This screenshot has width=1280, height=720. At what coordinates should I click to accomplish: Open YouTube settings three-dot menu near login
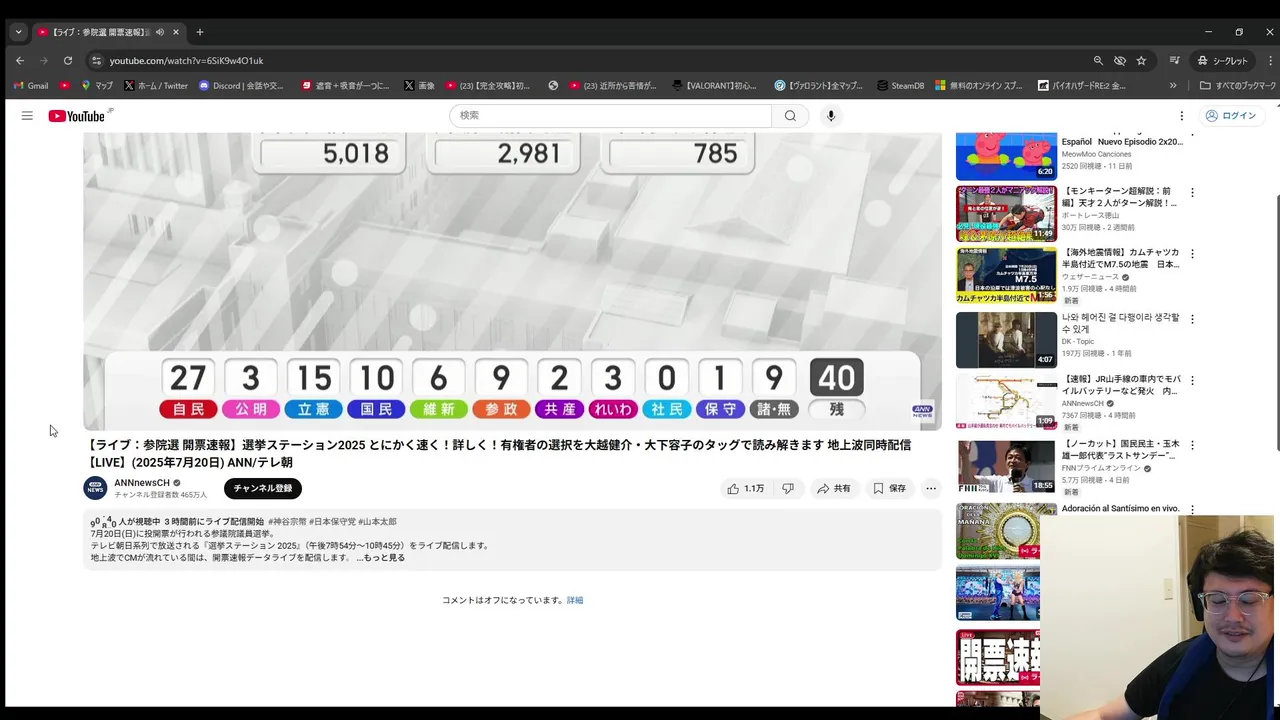click(x=1181, y=116)
